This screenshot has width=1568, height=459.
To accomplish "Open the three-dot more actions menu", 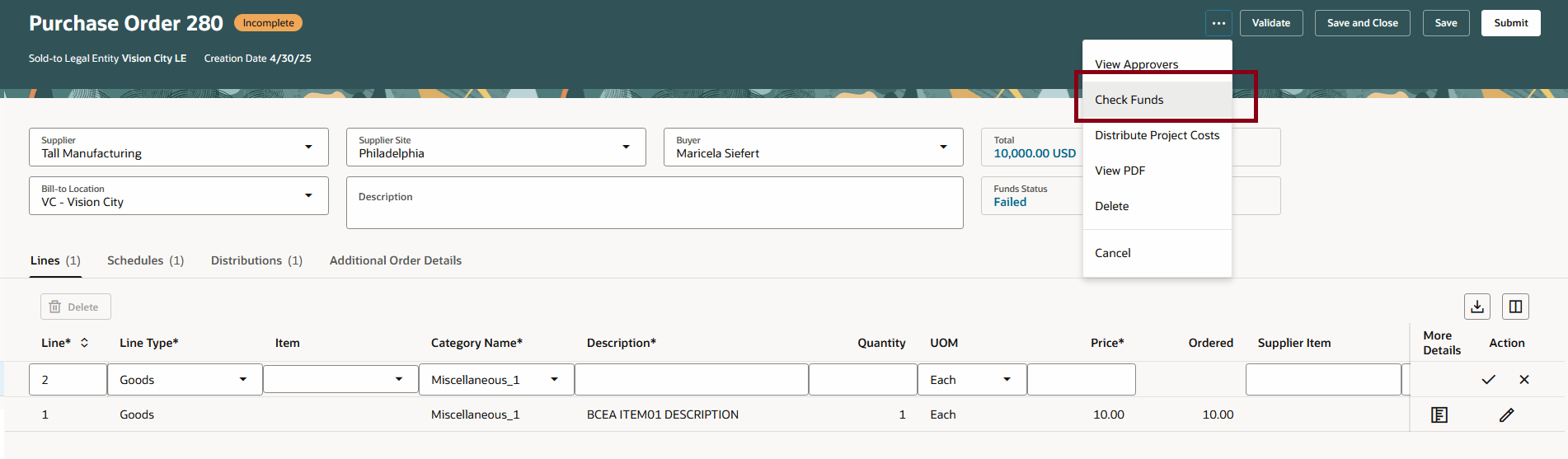I will [1218, 23].
